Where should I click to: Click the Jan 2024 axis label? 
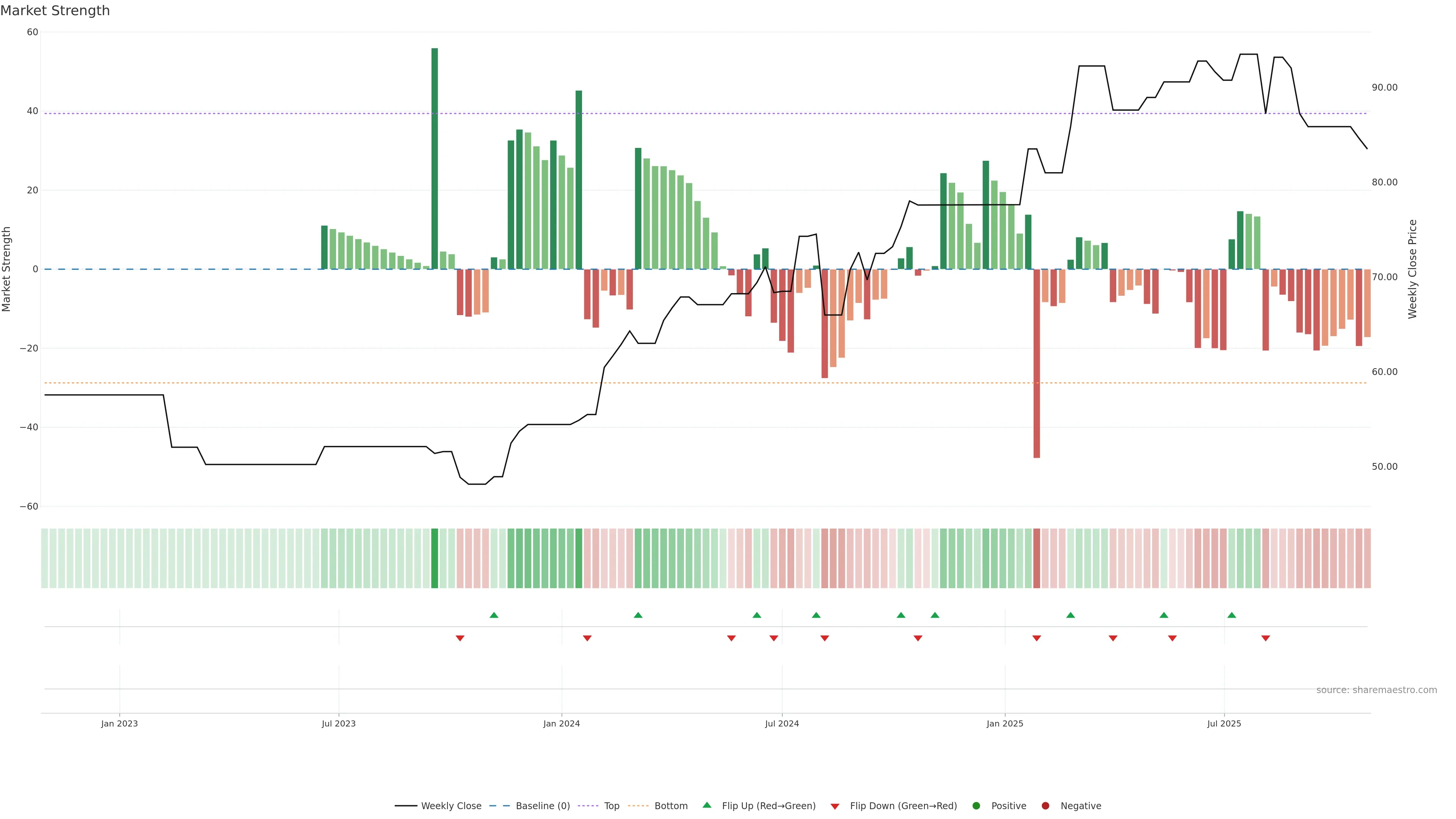click(x=561, y=723)
